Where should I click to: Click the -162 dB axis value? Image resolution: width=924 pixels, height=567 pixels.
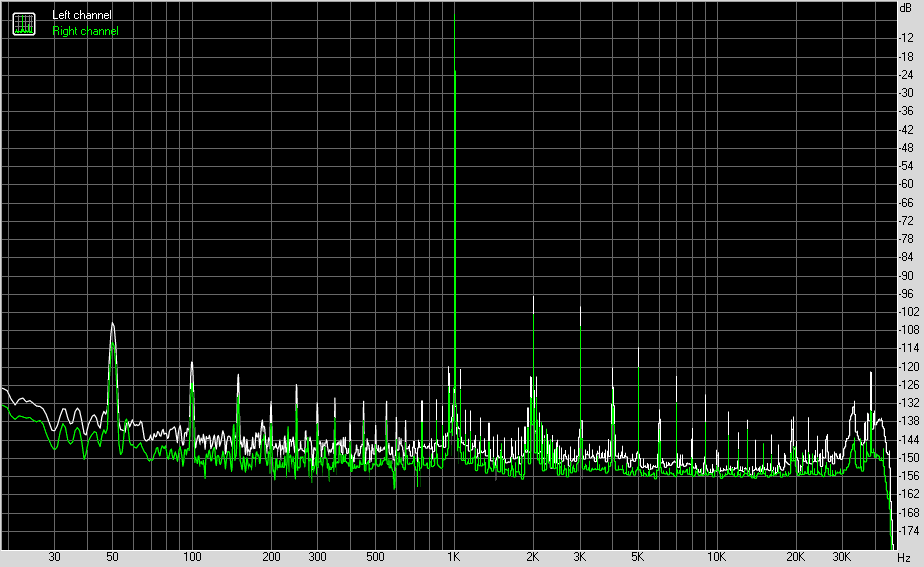tap(908, 494)
